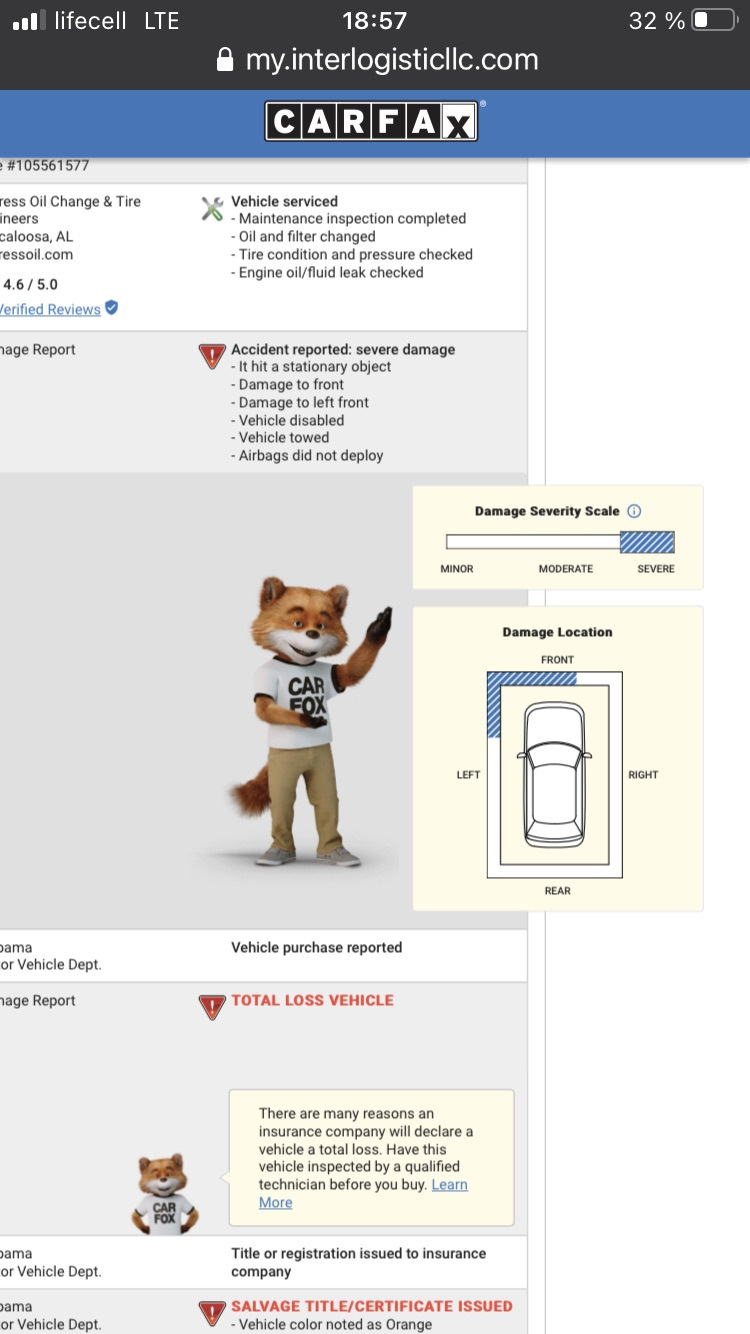Image resolution: width=750 pixels, height=1334 pixels.
Task: Tap the red Total Loss warning icon
Action: point(212,1007)
